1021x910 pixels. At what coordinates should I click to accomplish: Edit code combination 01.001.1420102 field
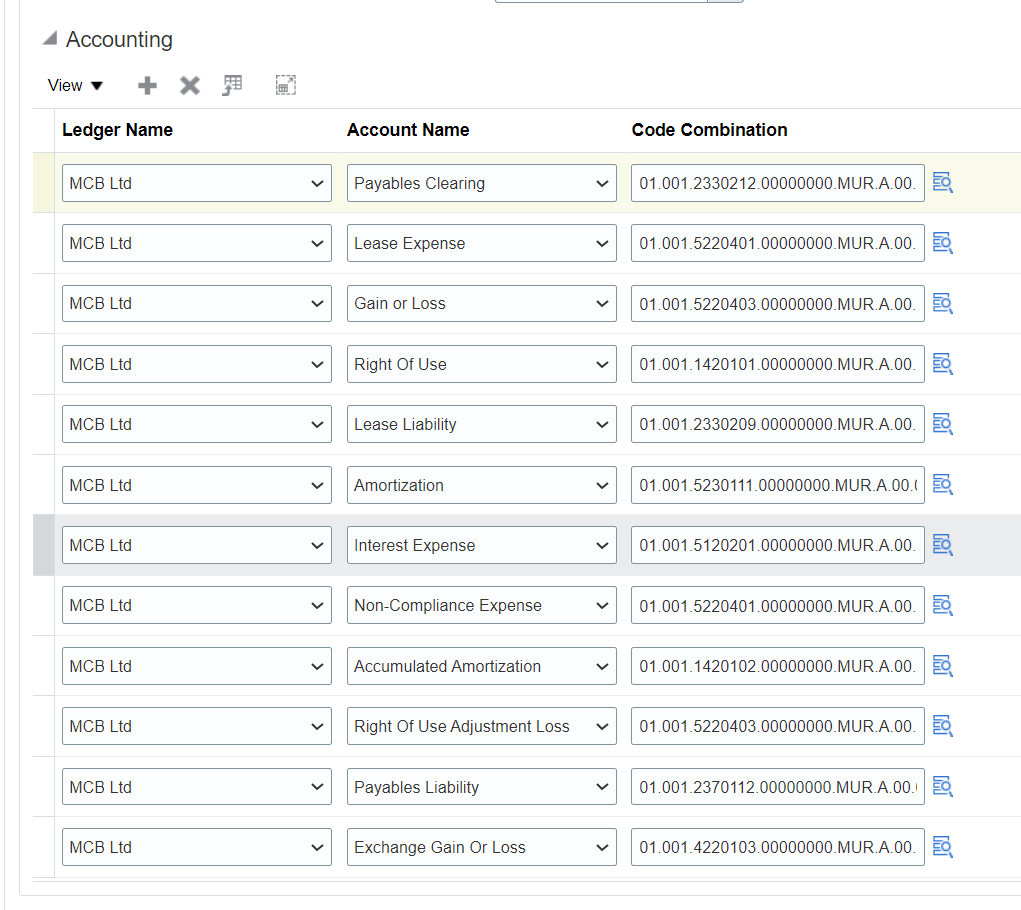[777, 666]
